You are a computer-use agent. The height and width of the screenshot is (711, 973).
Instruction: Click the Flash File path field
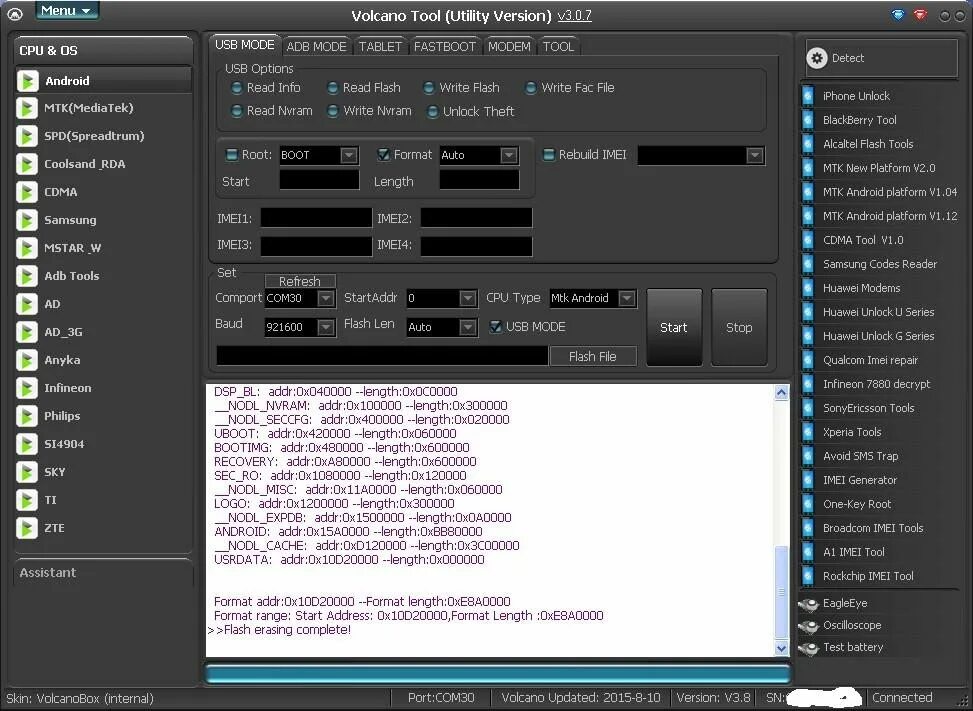382,356
